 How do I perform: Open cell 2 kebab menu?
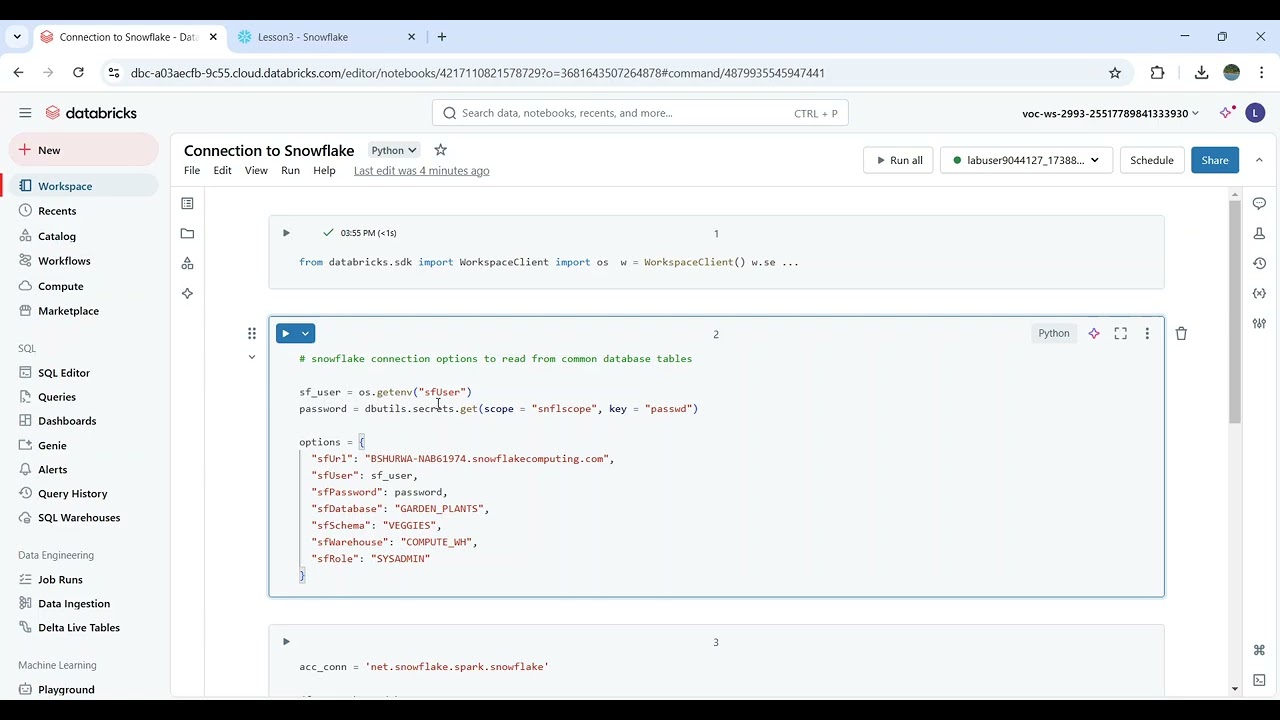point(1147,333)
